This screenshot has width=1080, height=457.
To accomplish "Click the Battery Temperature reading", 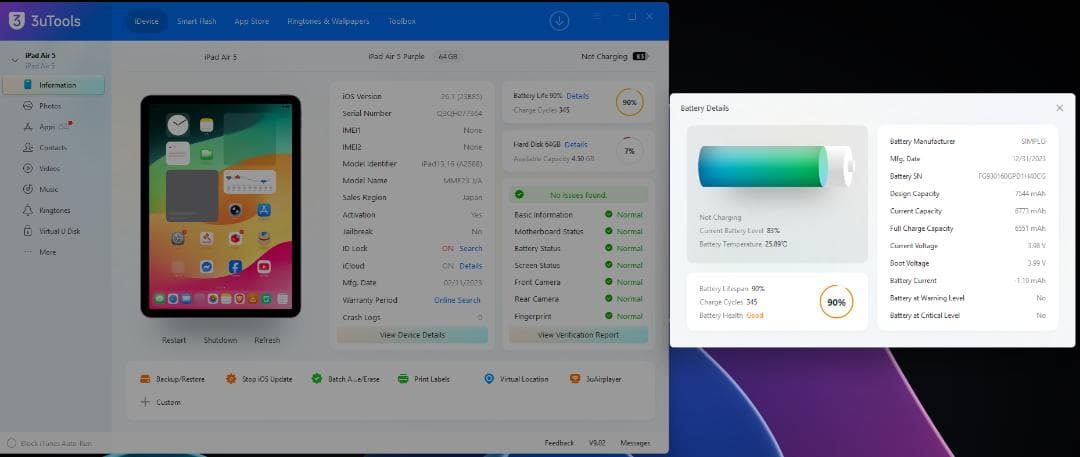I will (743, 244).
